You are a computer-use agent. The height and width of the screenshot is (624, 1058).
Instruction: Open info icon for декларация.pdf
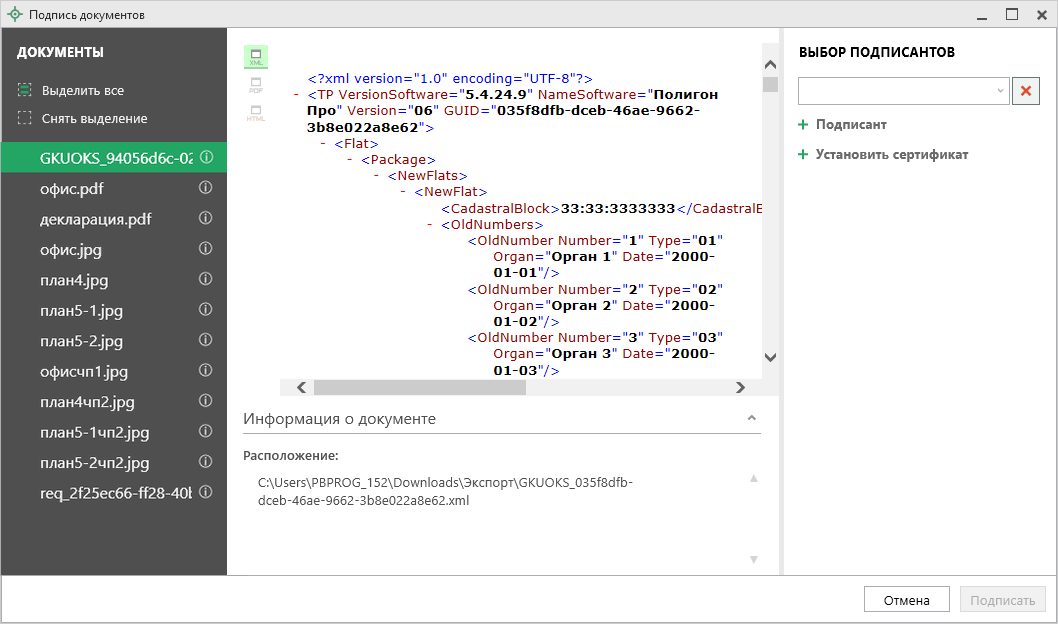tap(206, 218)
